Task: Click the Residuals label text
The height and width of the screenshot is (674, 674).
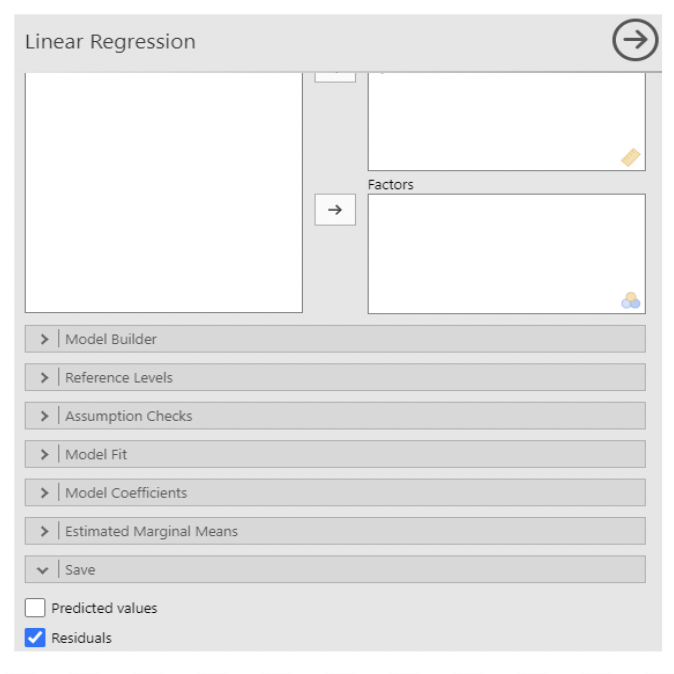Action: tap(82, 638)
